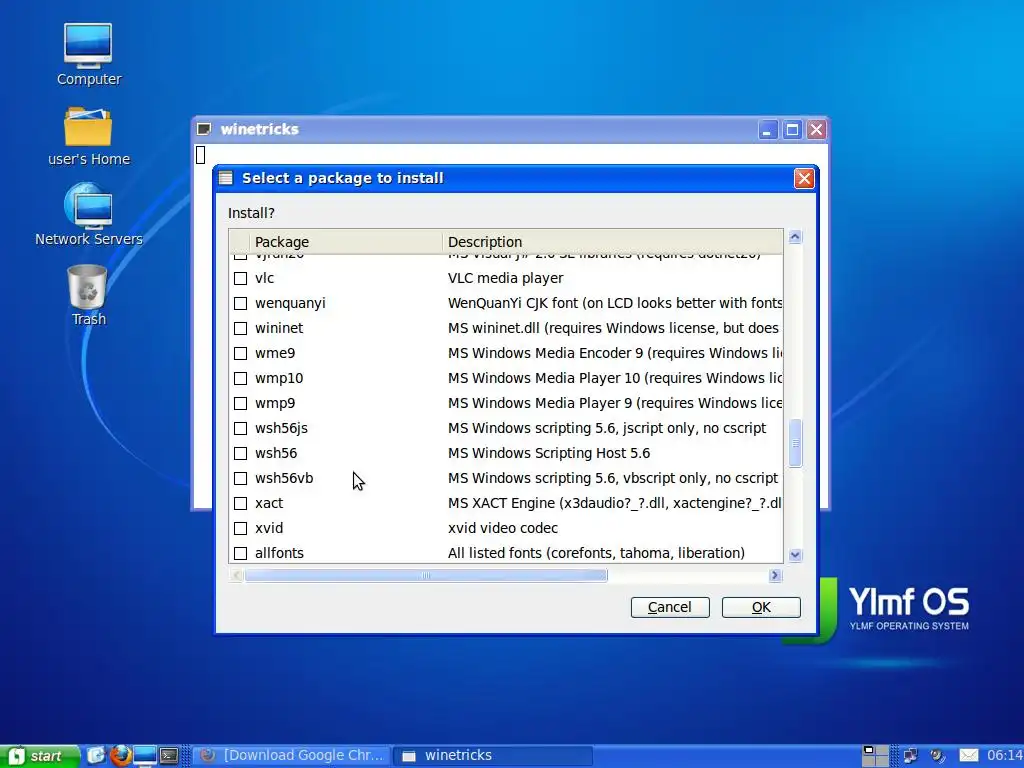Image resolution: width=1024 pixels, height=768 pixels.
Task: Select 'VLC media player' description text
Action: click(505, 278)
